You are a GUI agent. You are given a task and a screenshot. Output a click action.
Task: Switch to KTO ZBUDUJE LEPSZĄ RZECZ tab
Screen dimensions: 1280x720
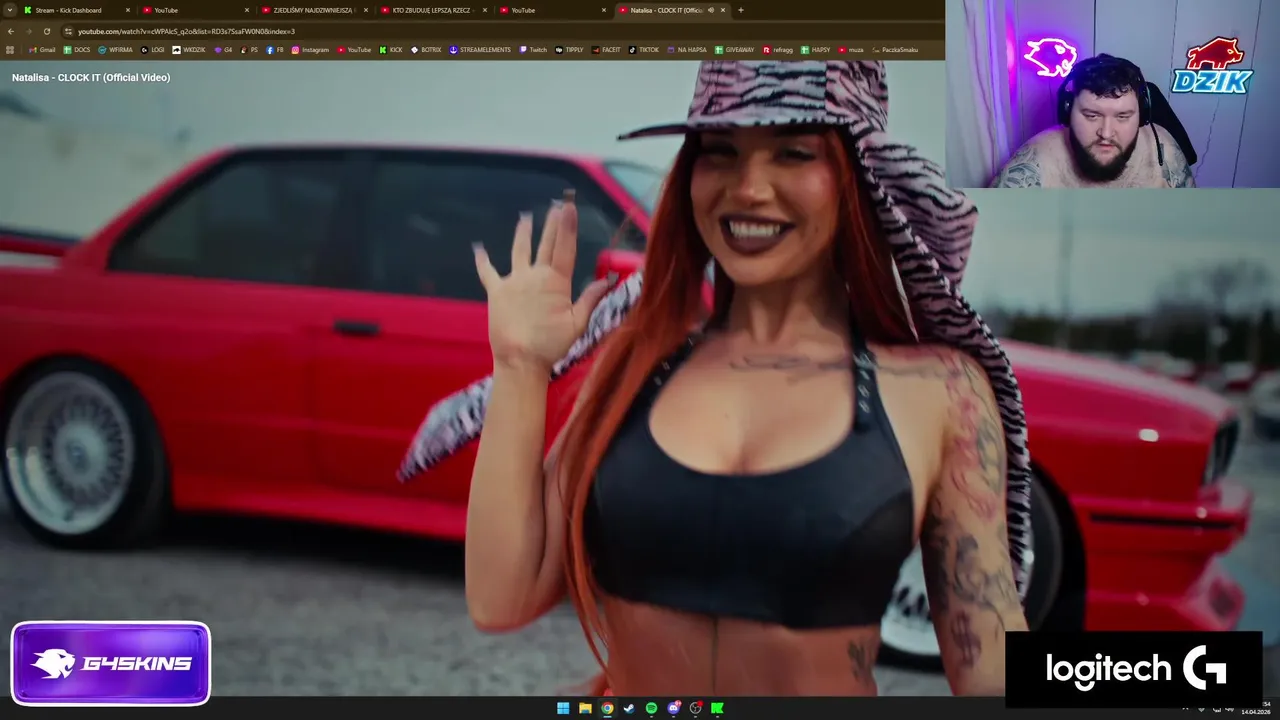coord(433,10)
